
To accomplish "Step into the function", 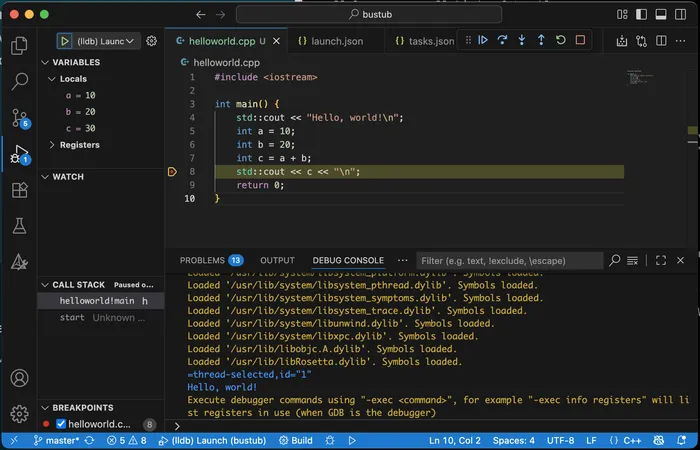I will (521, 40).
